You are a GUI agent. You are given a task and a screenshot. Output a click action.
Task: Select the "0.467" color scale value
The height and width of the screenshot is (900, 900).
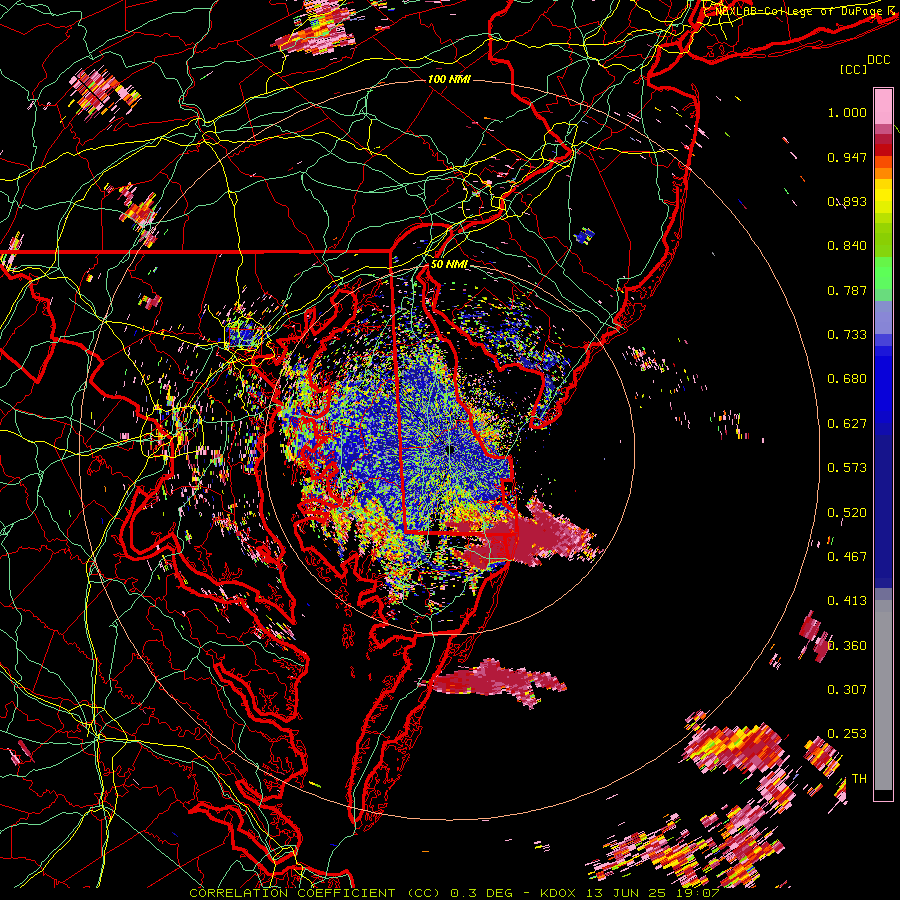[x=847, y=557]
